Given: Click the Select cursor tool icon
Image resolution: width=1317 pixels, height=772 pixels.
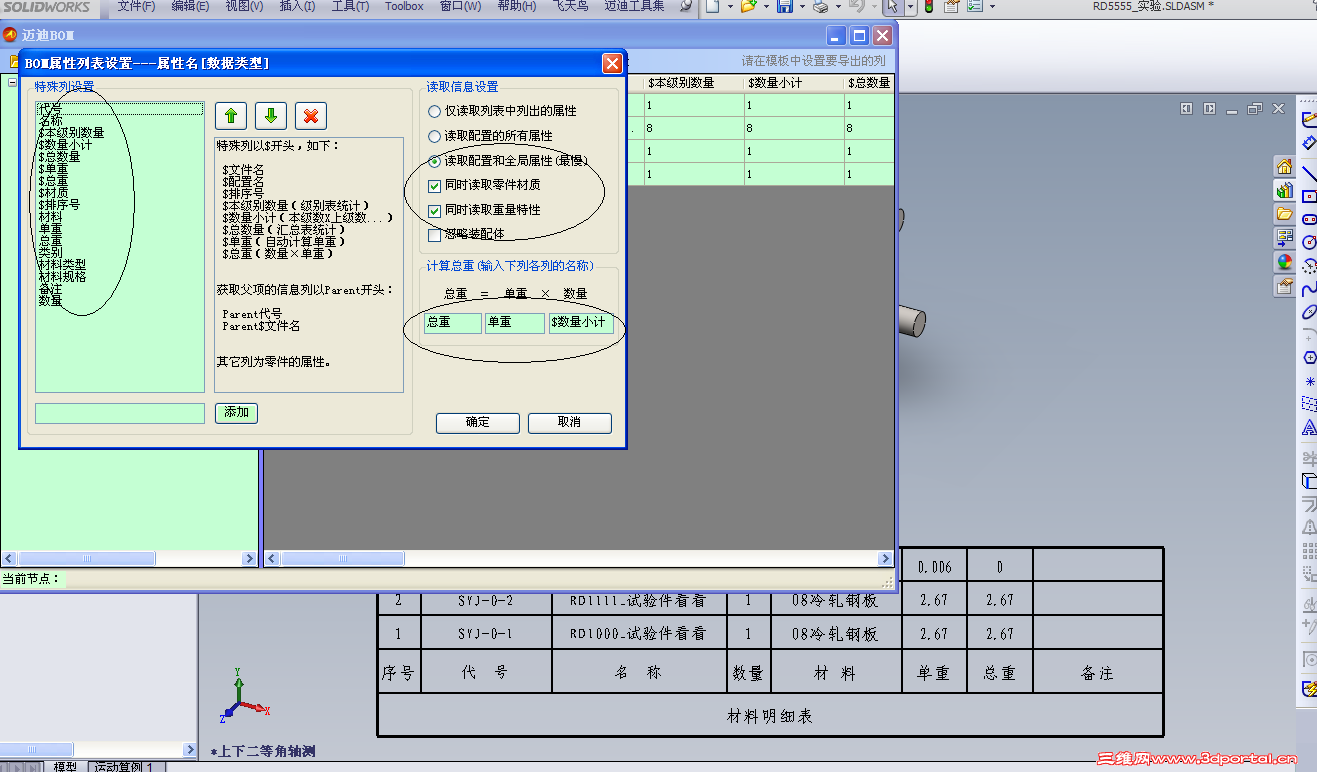Looking at the screenshot, I should pyautogui.click(x=893, y=7).
